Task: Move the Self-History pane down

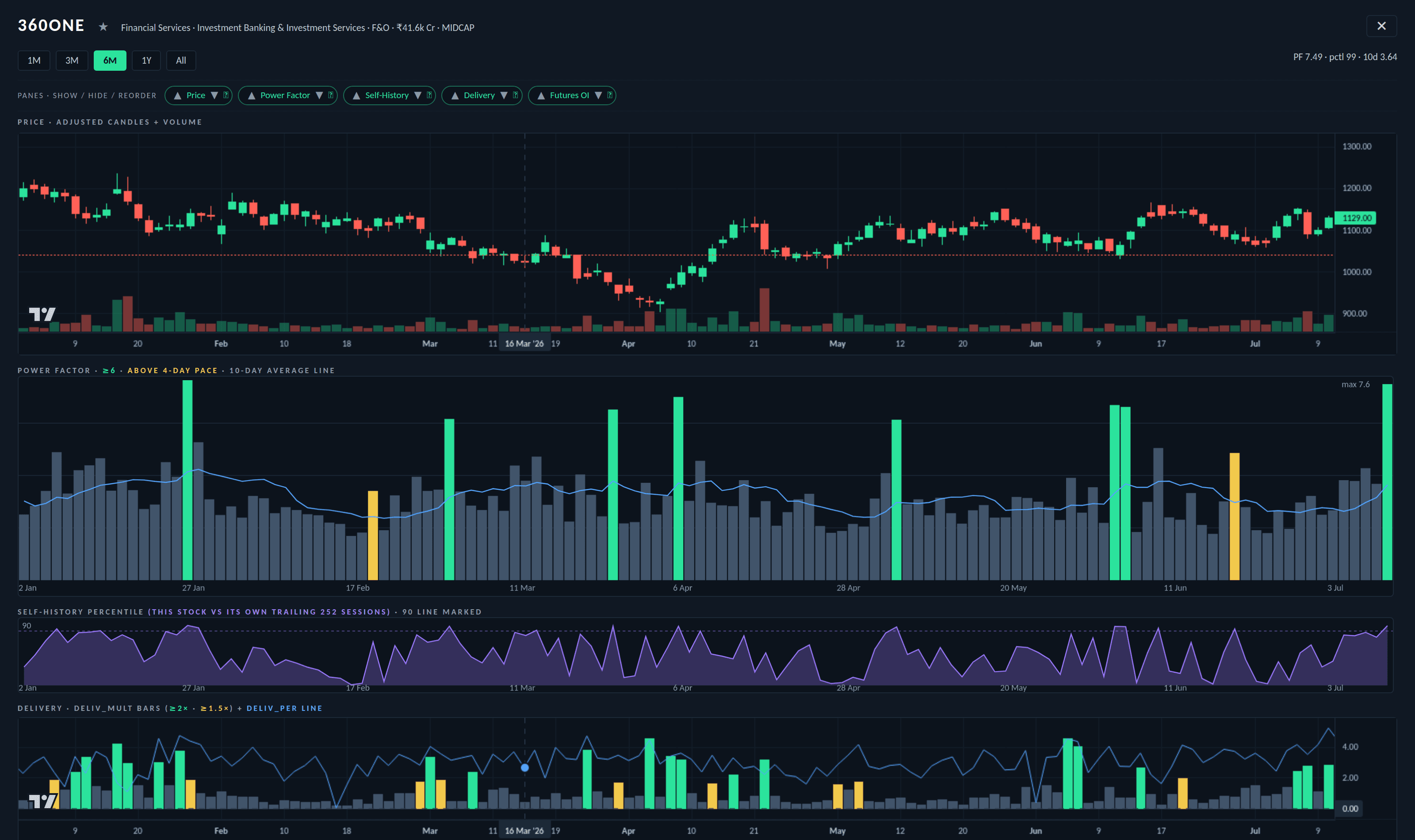Action: pyautogui.click(x=418, y=95)
